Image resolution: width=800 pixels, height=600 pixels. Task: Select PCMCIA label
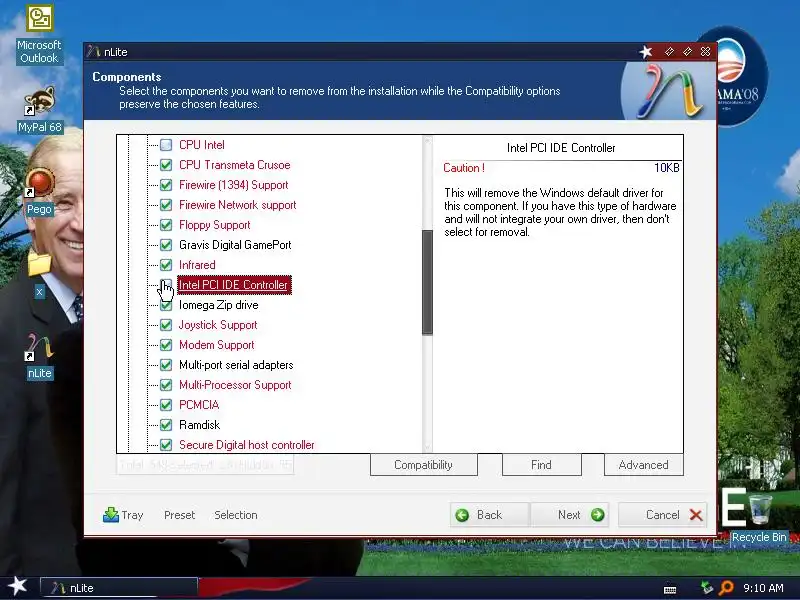click(x=199, y=405)
